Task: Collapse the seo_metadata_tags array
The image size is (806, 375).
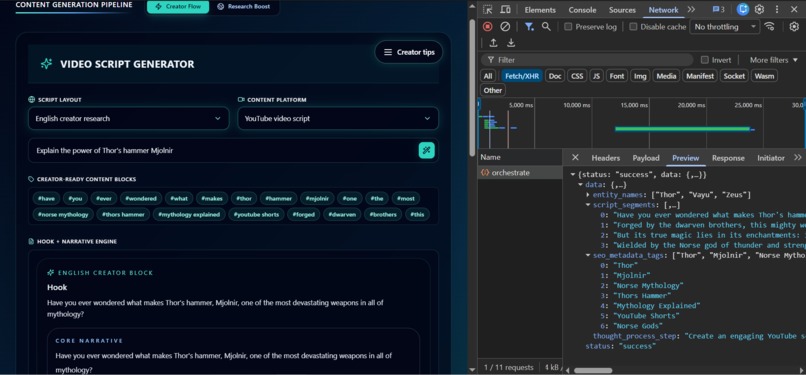Action: point(588,255)
